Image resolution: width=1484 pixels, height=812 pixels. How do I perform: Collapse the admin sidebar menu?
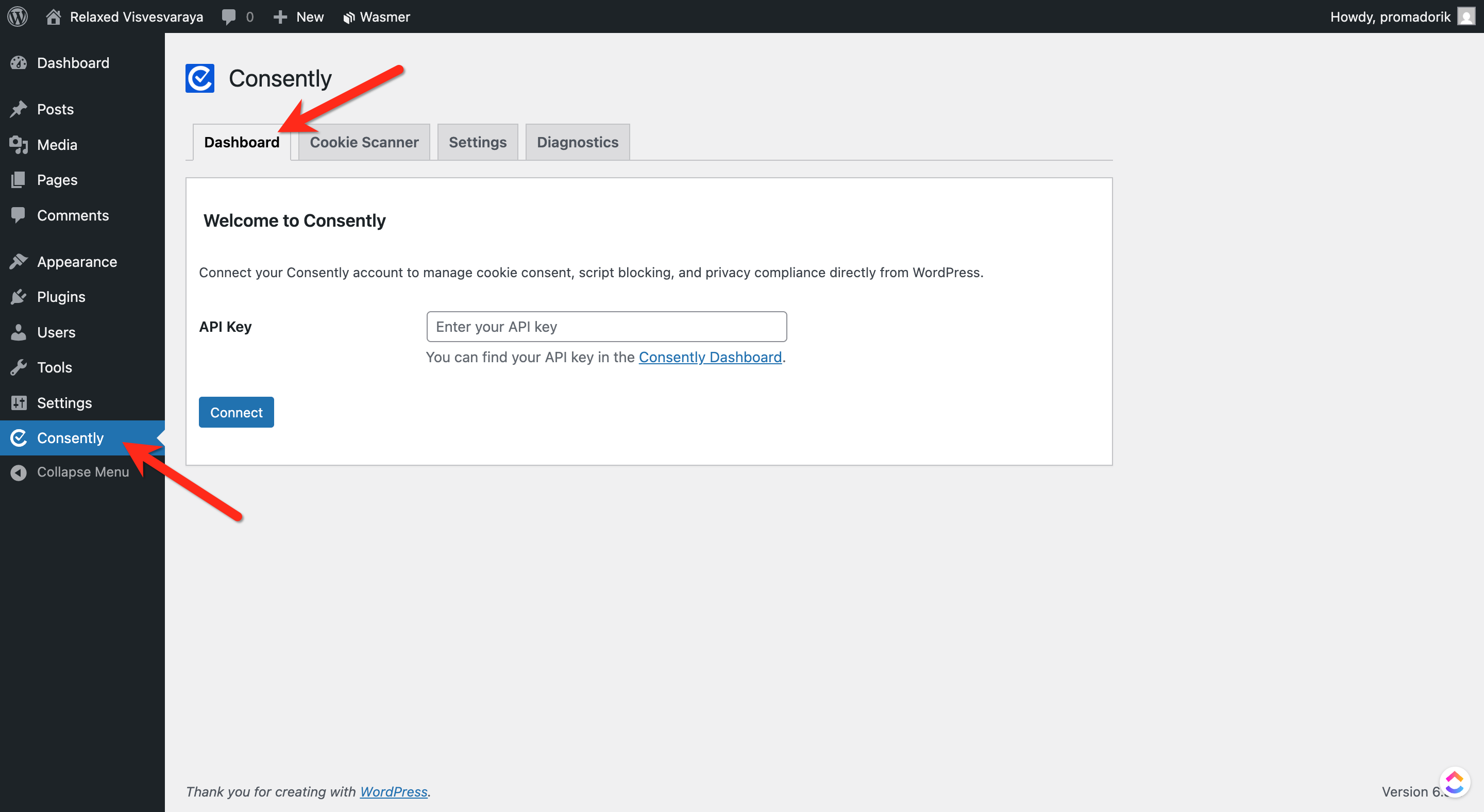pyautogui.click(x=82, y=471)
